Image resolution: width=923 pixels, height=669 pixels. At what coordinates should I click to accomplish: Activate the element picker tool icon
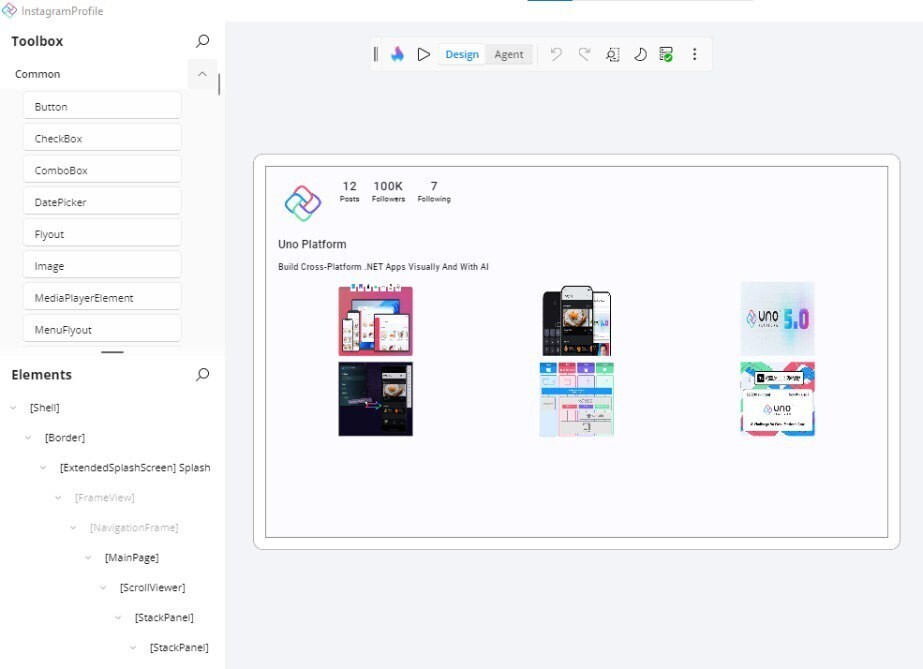pyautogui.click(x=612, y=54)
